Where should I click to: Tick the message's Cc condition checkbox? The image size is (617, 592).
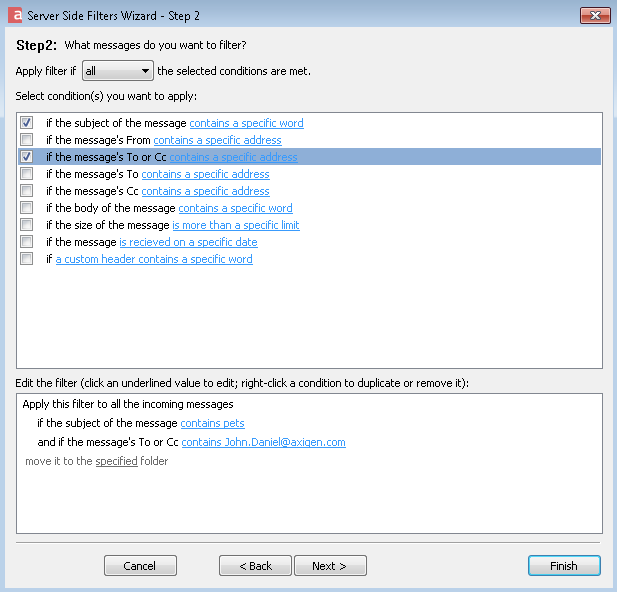tap(26, 191)
